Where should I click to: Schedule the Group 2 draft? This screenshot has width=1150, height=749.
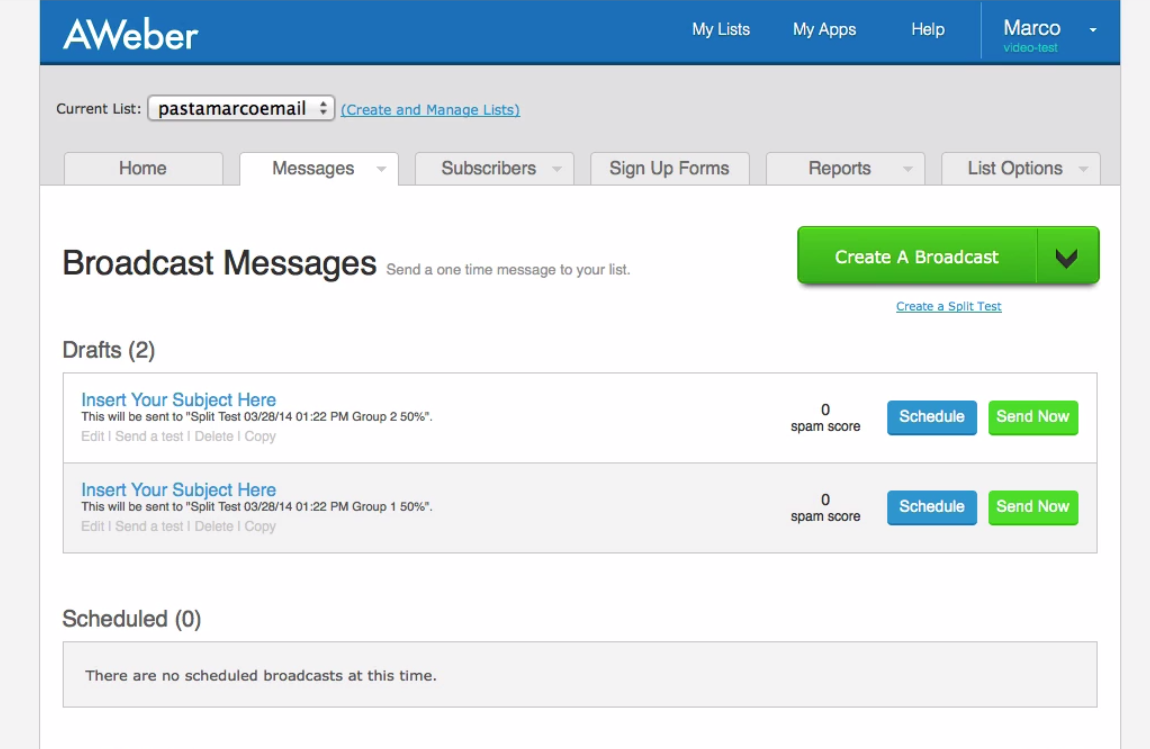point(931,417)
